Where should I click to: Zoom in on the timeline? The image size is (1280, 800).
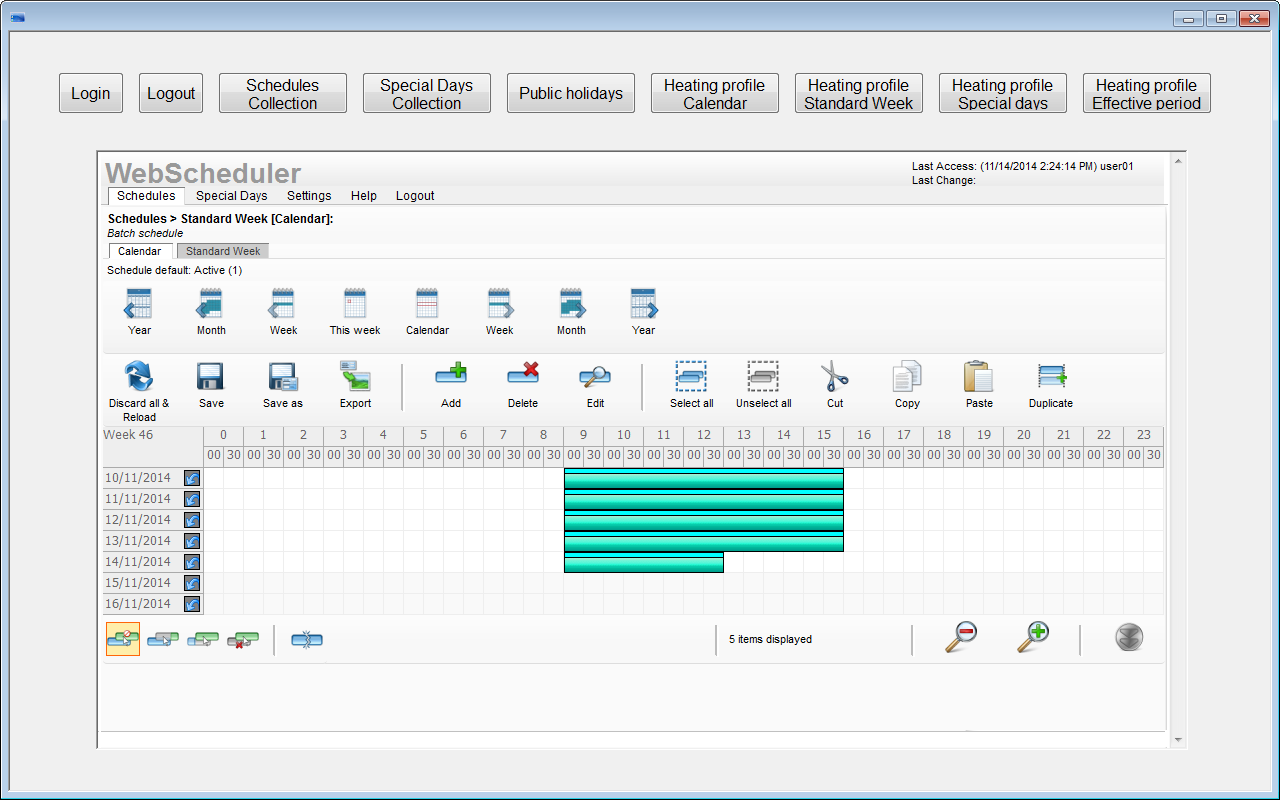pyautogui.click(x=1034, y=638)
